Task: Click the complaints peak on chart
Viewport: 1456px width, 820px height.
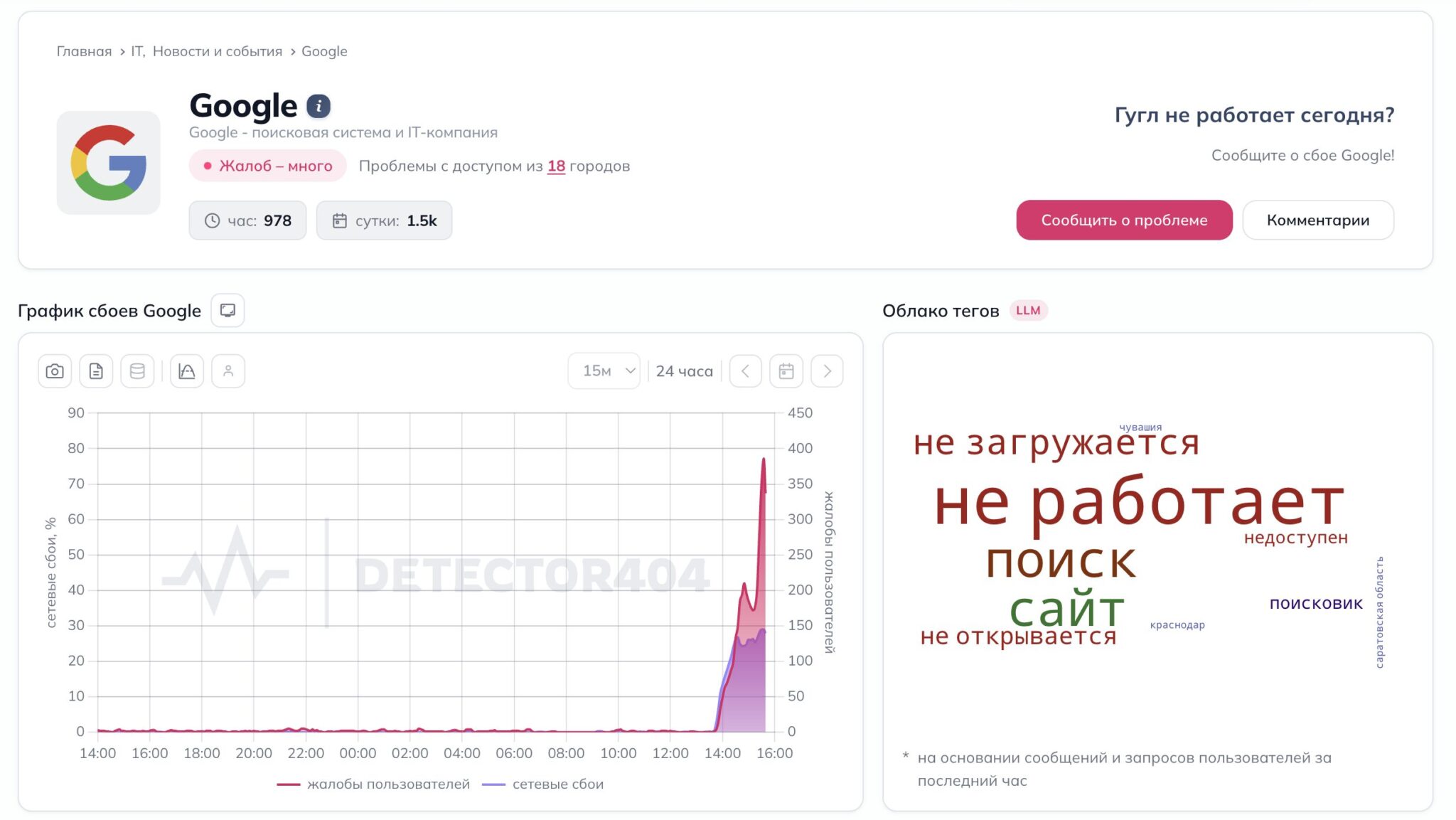Action: pyautogui.click(x=764, y=459)
